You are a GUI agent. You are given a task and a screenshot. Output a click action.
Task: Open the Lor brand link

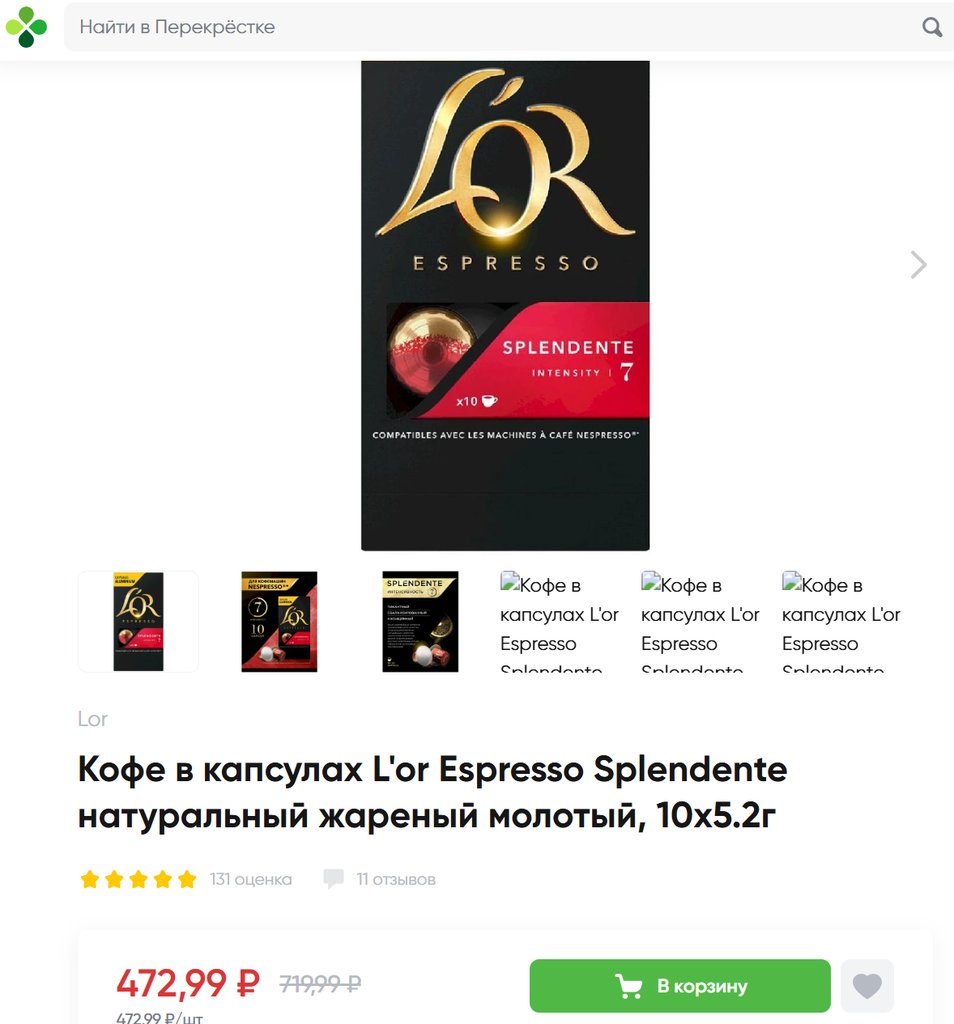(92, 718)
